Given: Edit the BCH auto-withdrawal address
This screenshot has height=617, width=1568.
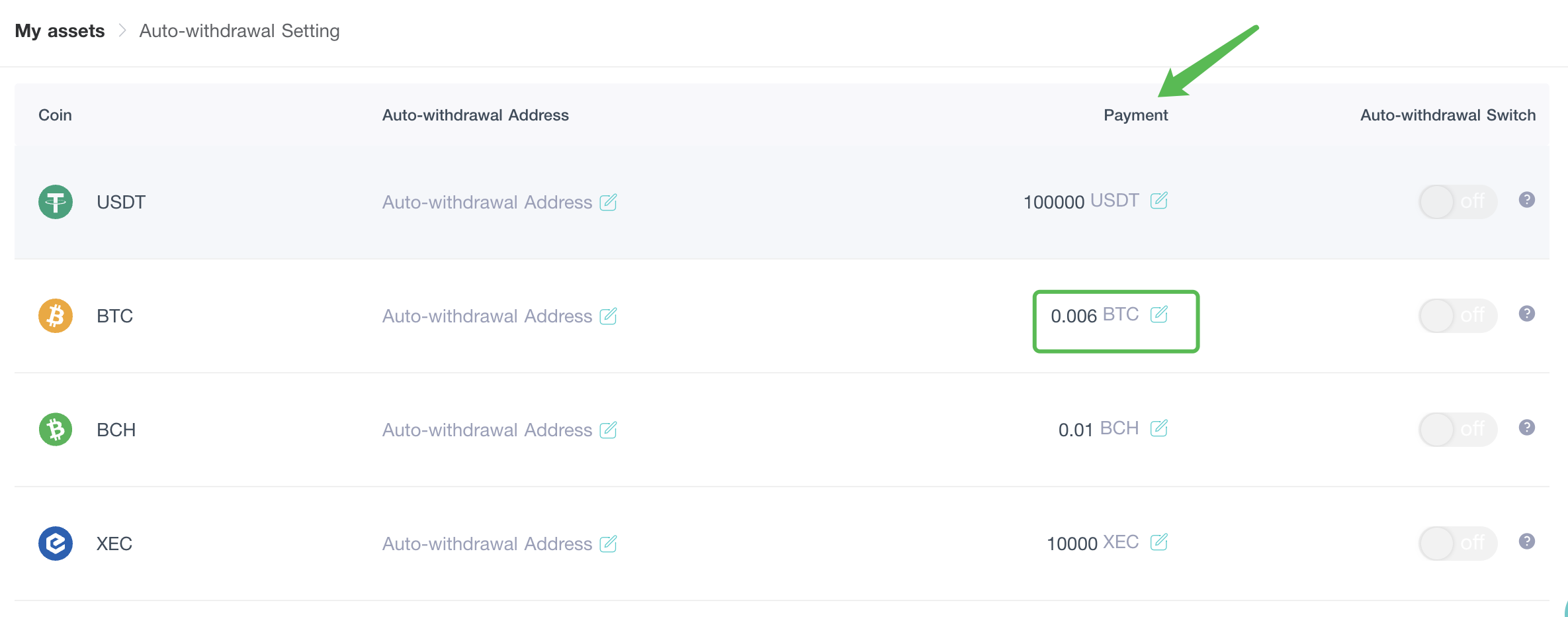Looking at the screenshot, I should 608,430.
